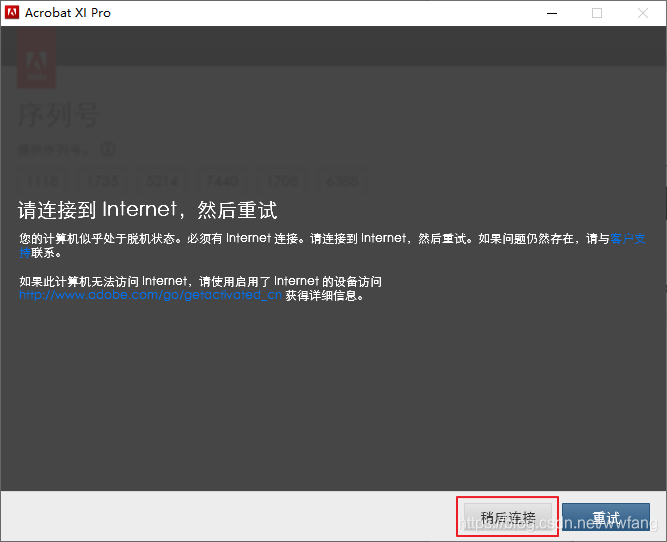The image size is (667, 542).
Task: Minimize the Acrobat XI Pro window
Action: pyautogui.click(x=552, y=13)
